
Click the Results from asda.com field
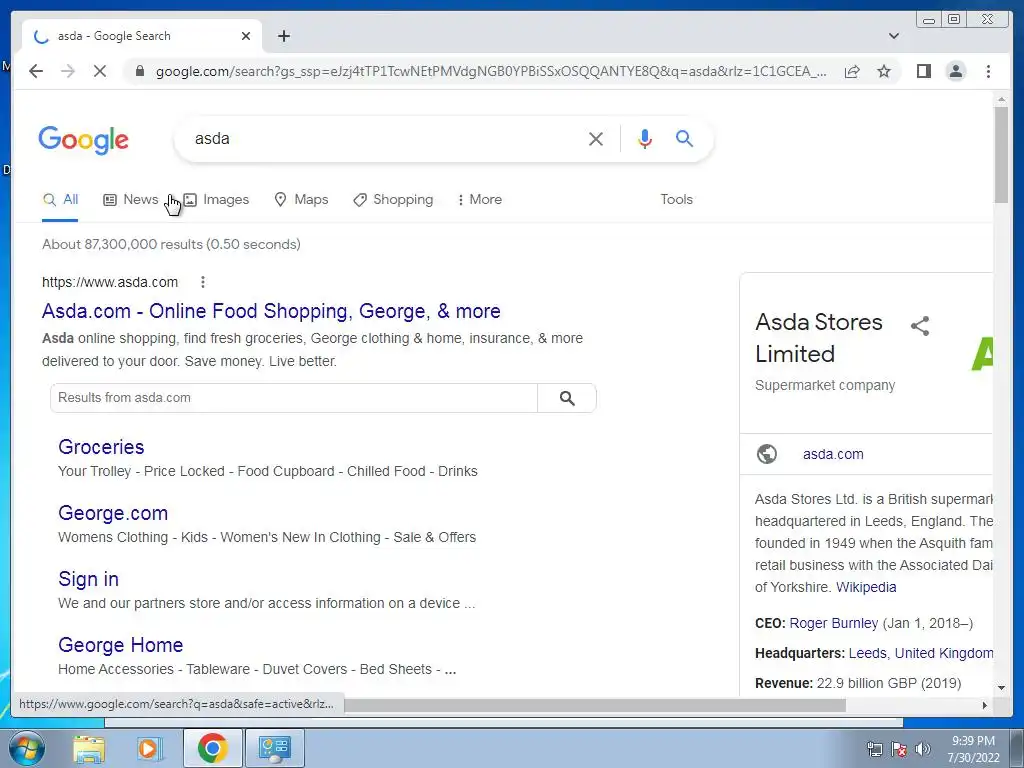pos(294,398)
